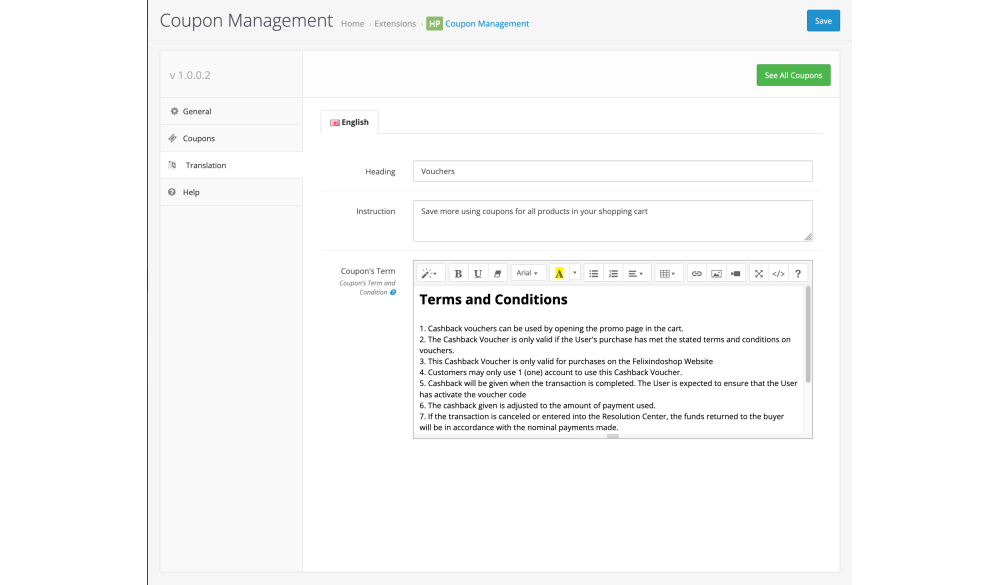Click the insert picture icon
The image size is (1000, 585).
click(x=716, y=273)
